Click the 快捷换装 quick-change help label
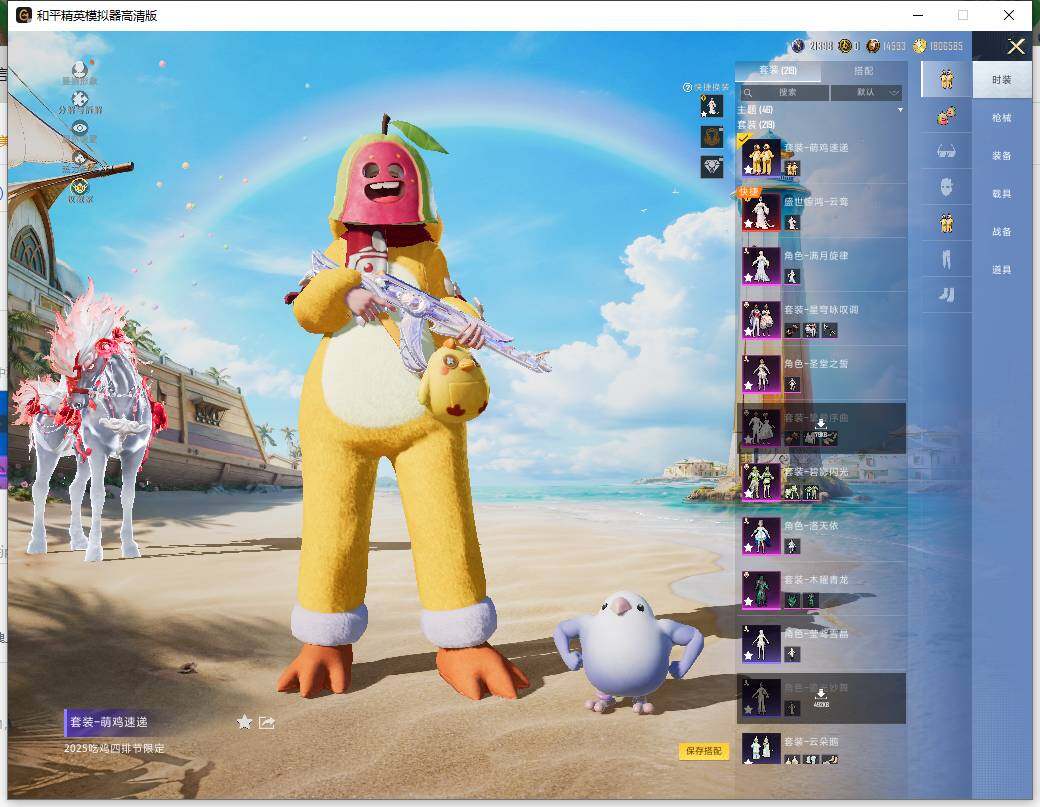 [x=706, y=87]
